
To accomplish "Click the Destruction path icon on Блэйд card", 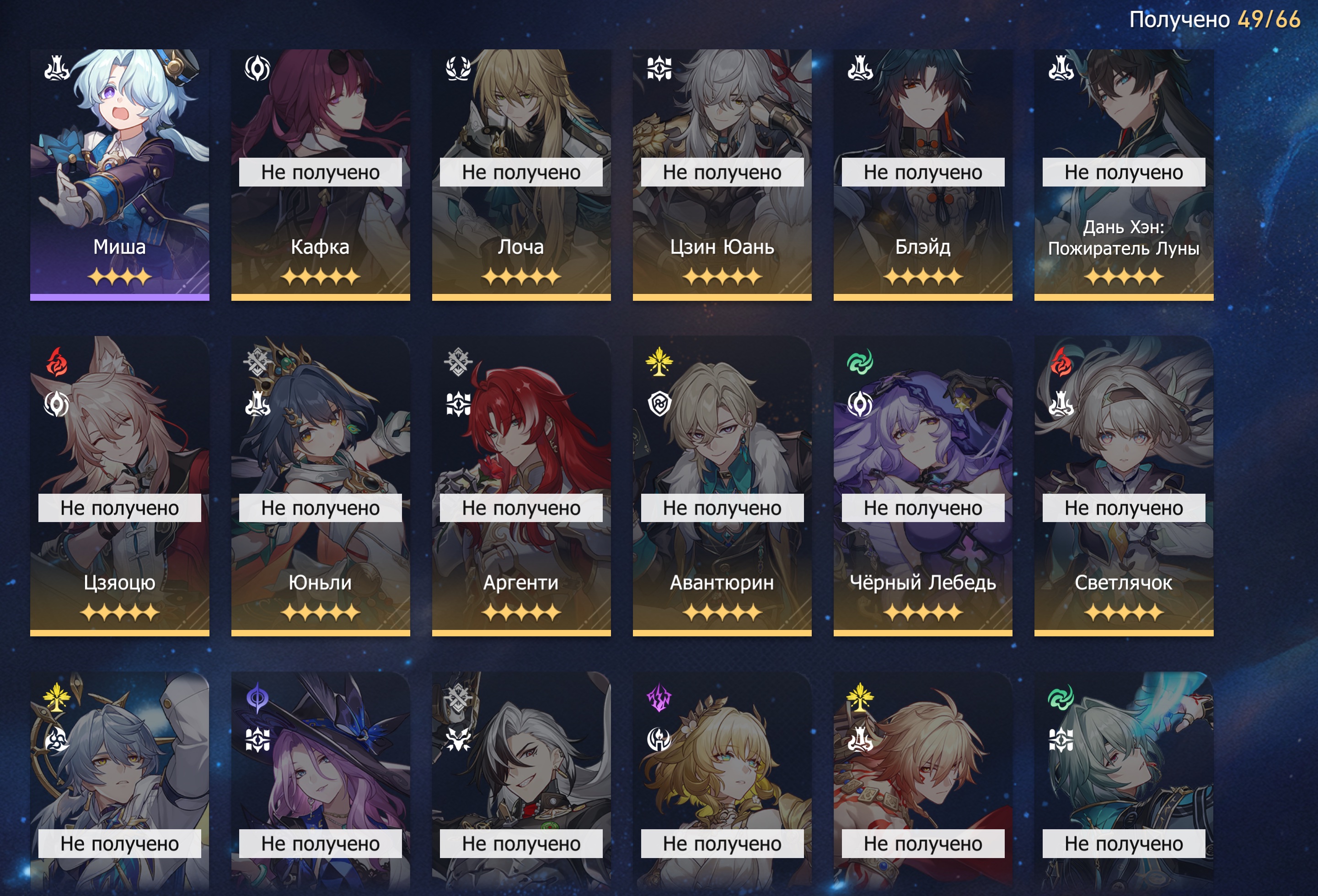I will coord(860,69).
